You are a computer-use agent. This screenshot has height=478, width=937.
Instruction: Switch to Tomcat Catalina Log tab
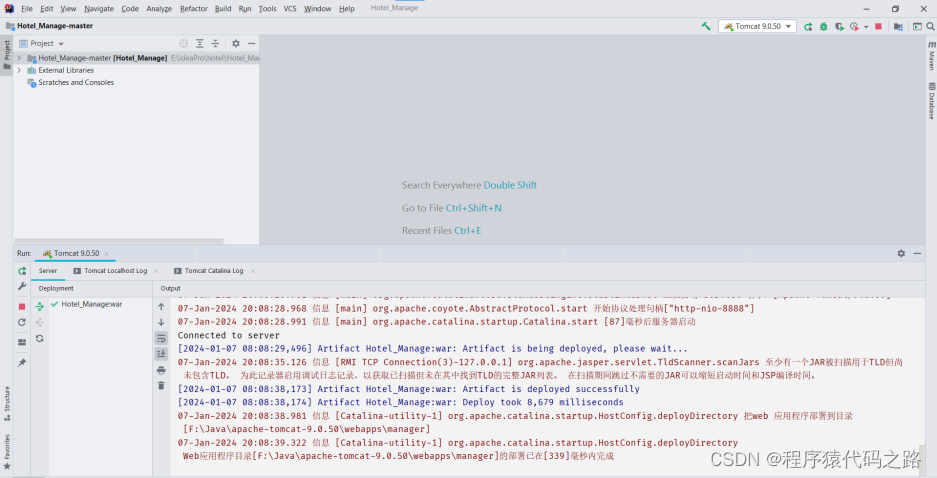point(213,271)
